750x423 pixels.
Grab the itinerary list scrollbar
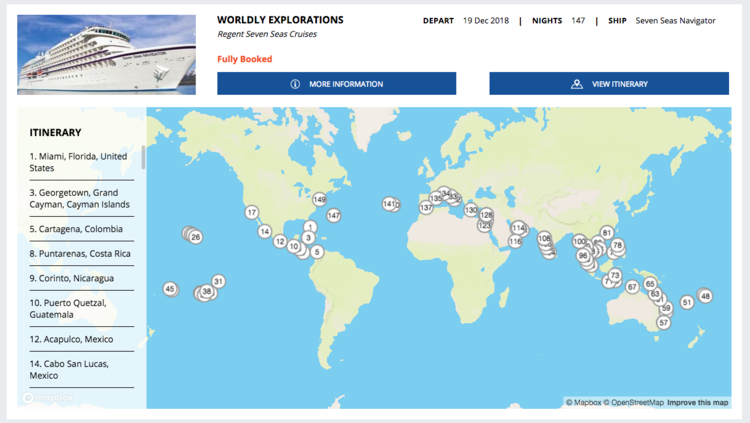[x=143, y=157]
